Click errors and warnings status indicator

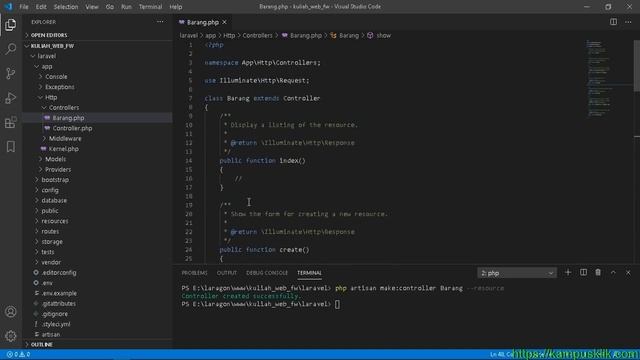(x=18, y=355)
